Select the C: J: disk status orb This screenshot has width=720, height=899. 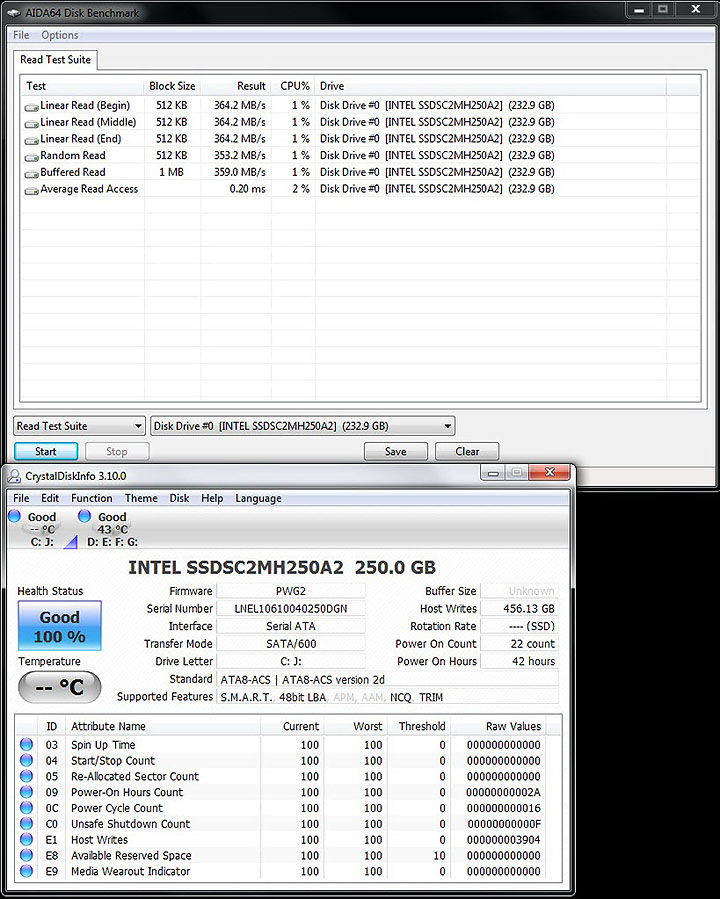point(14,516)
